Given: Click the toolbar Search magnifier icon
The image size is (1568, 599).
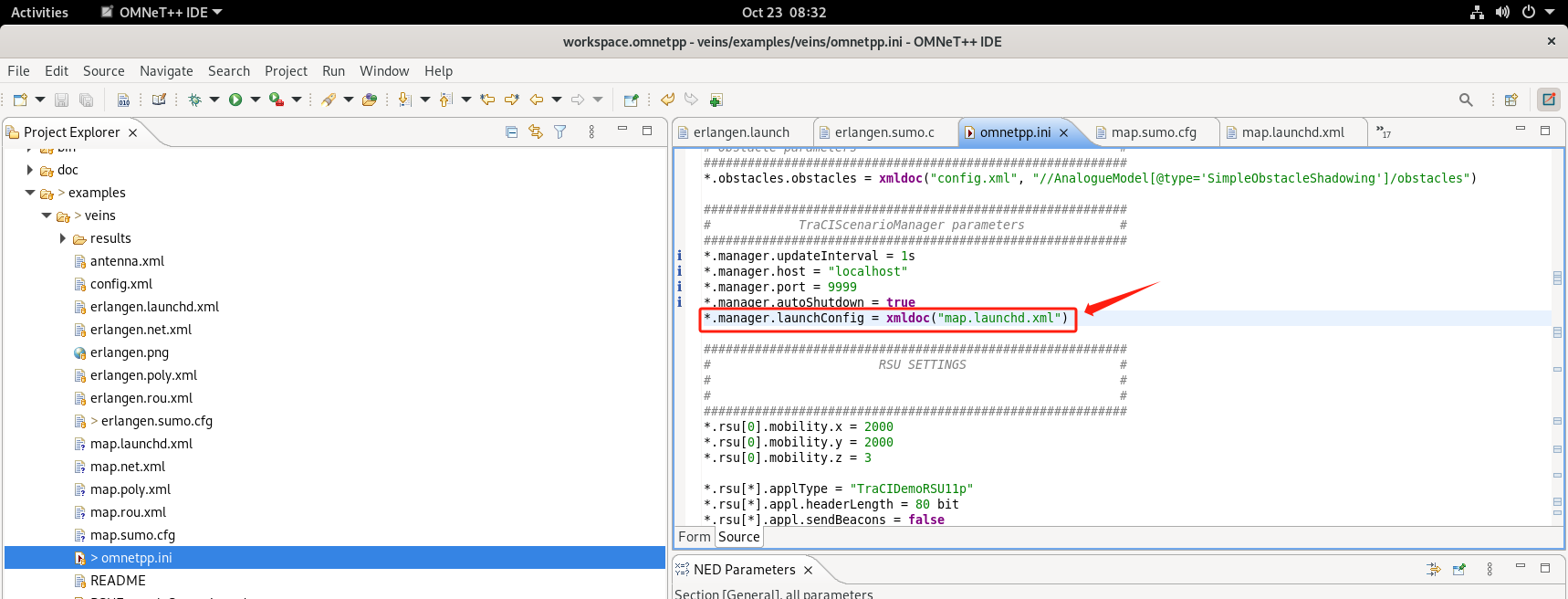Looking at the screenshot, I should [x=1466, y=100].
